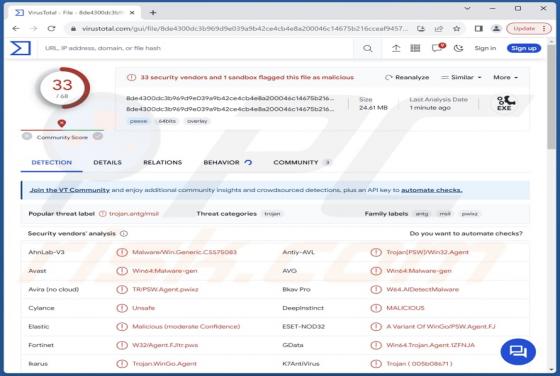Click the info icon beside Security vendors' analysis
This screenshot has width=560, height=376.
click(x=124, y=234)
